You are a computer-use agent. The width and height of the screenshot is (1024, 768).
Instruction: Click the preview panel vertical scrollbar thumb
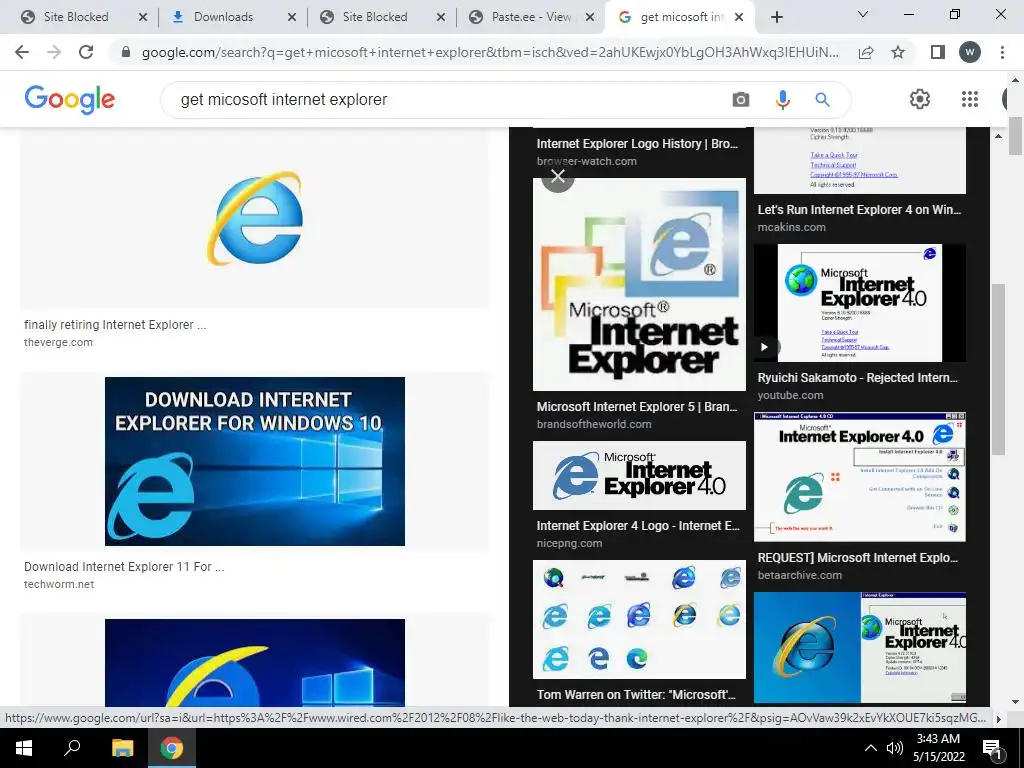pyautogui.click(x=998, y=369)
